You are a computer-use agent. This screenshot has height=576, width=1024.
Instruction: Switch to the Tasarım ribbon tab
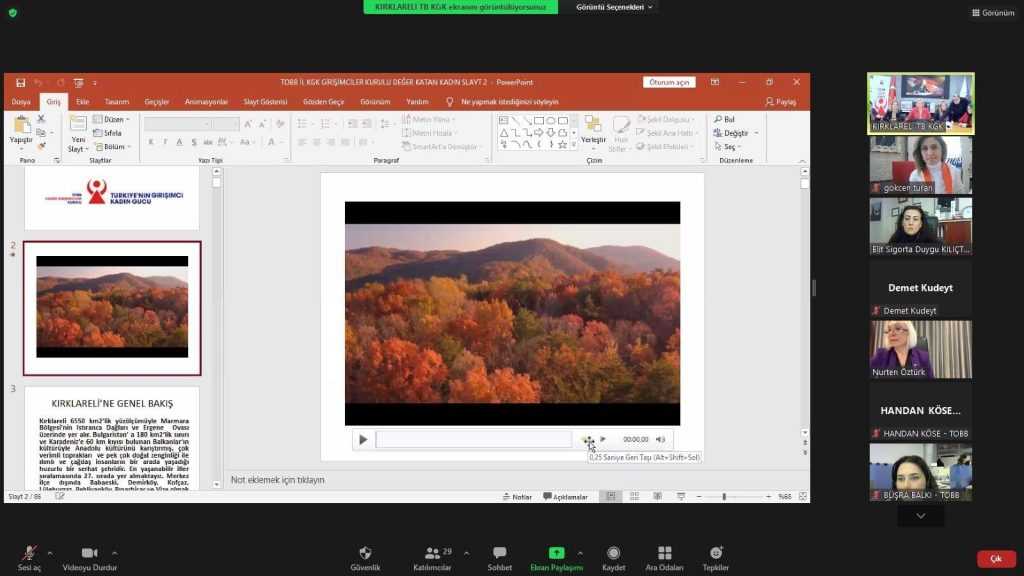point(117,102)
